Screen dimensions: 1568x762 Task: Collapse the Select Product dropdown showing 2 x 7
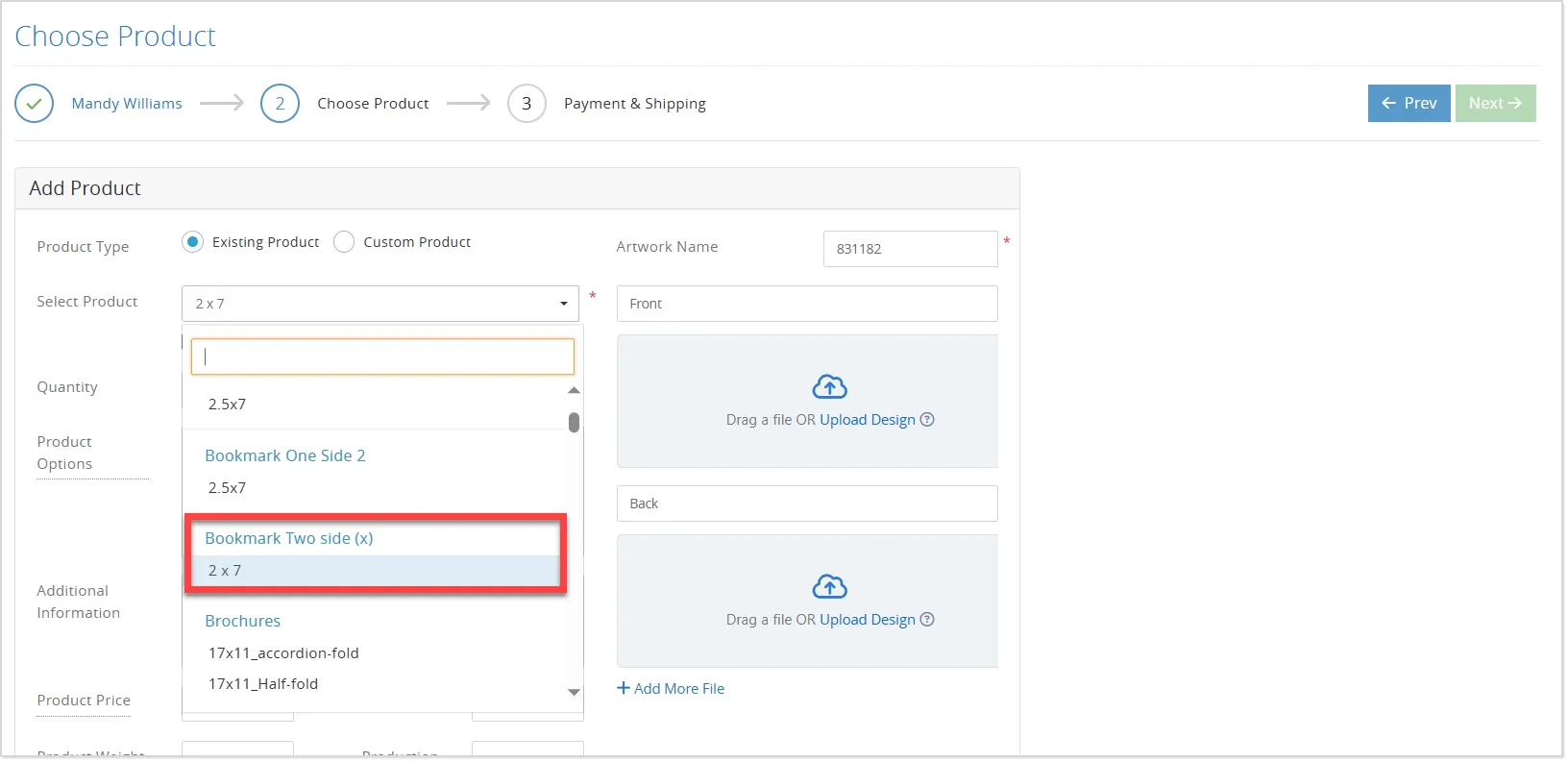pos(380,304)
